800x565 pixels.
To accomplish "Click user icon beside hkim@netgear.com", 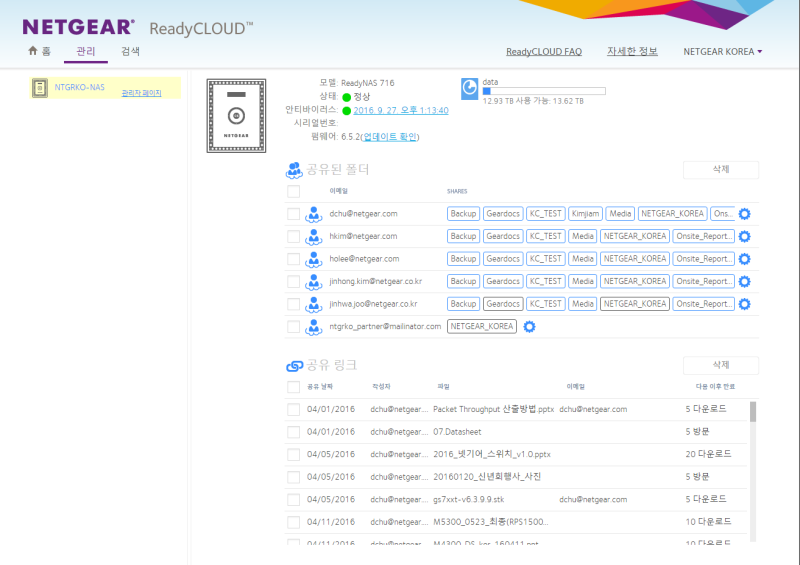I will (314, 237).
